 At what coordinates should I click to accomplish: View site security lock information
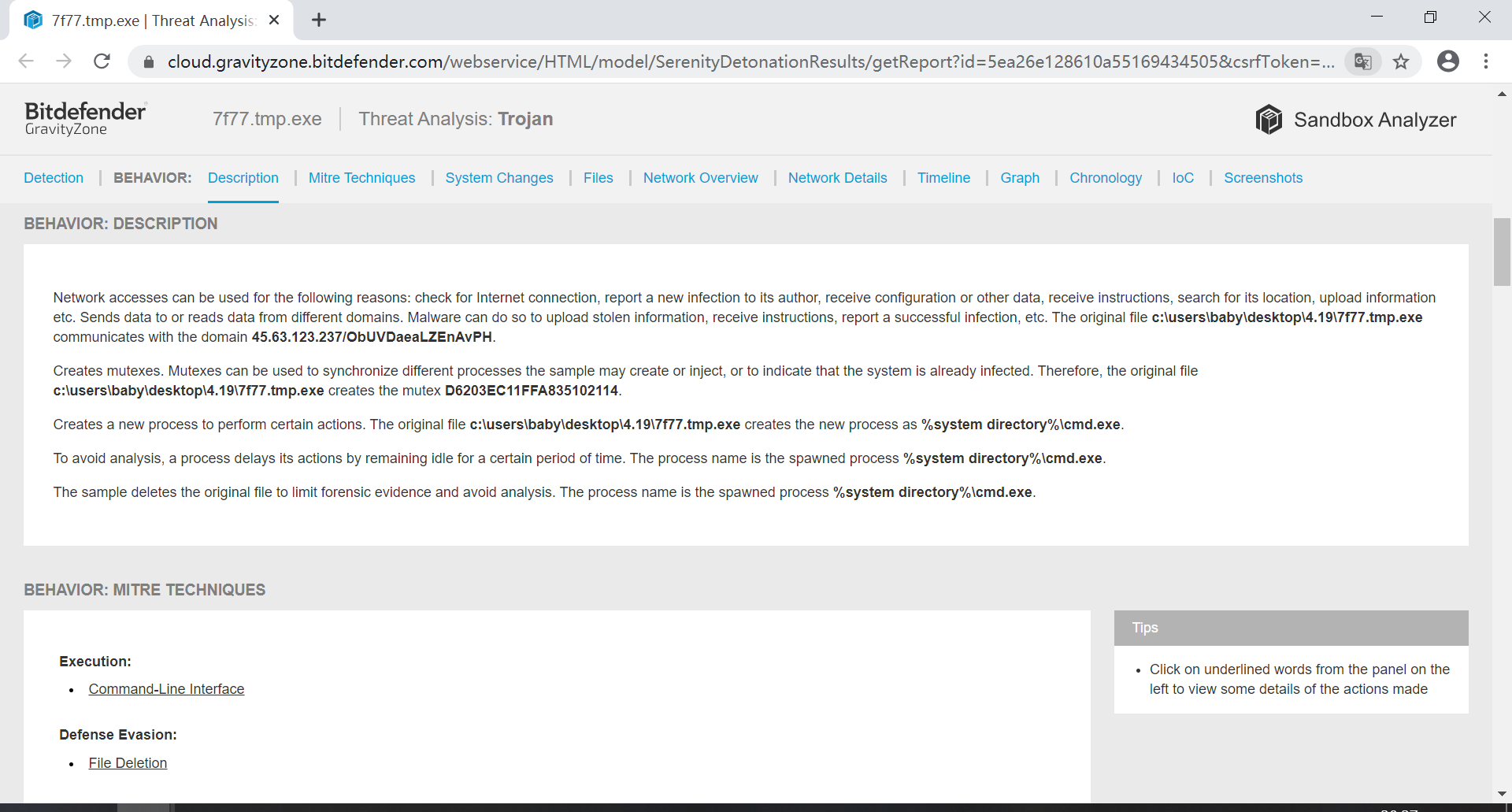click(149, 61)
